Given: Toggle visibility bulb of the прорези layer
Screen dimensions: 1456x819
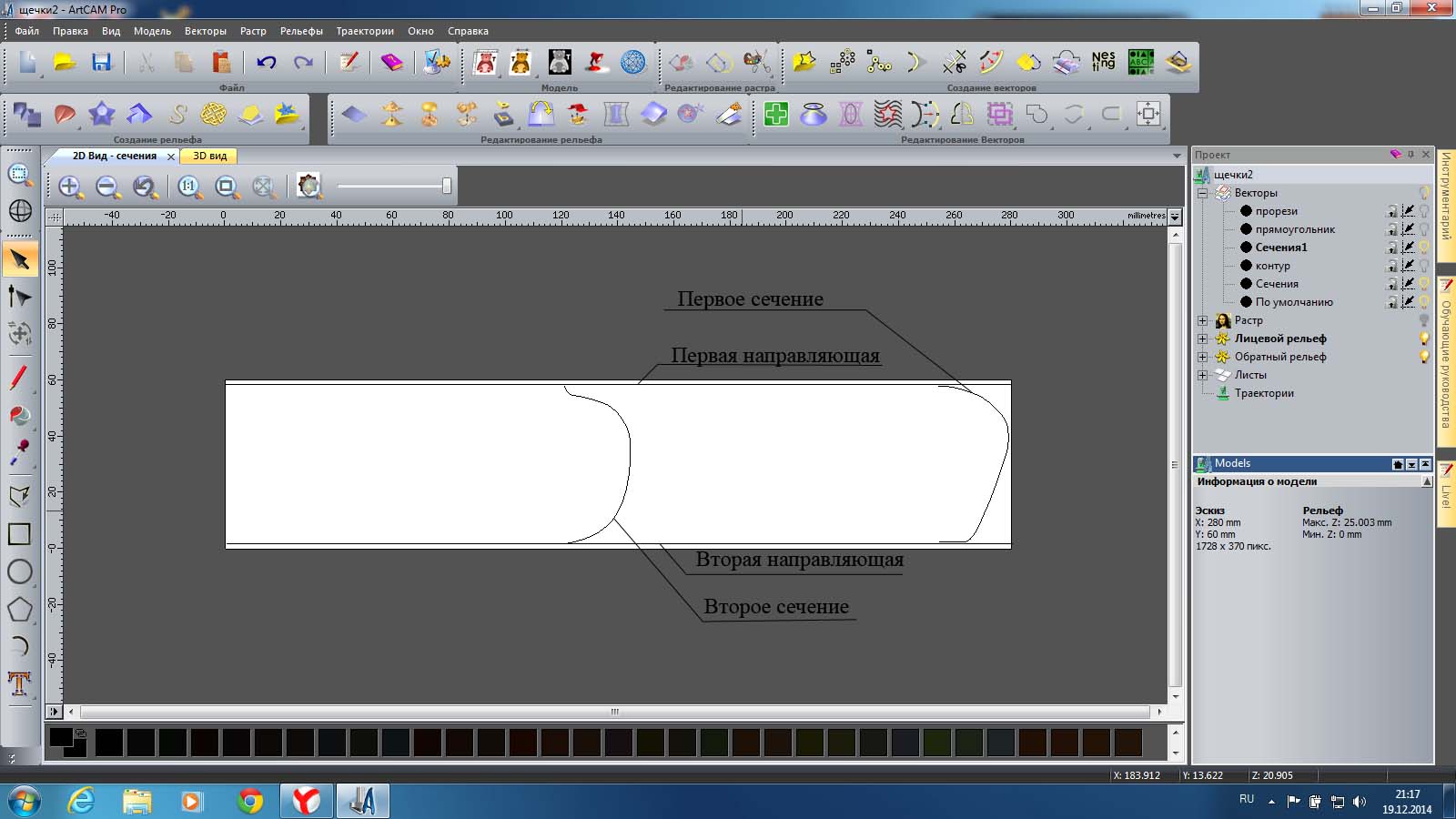Looking at the screenshot, I should (x=1424, y=211).
